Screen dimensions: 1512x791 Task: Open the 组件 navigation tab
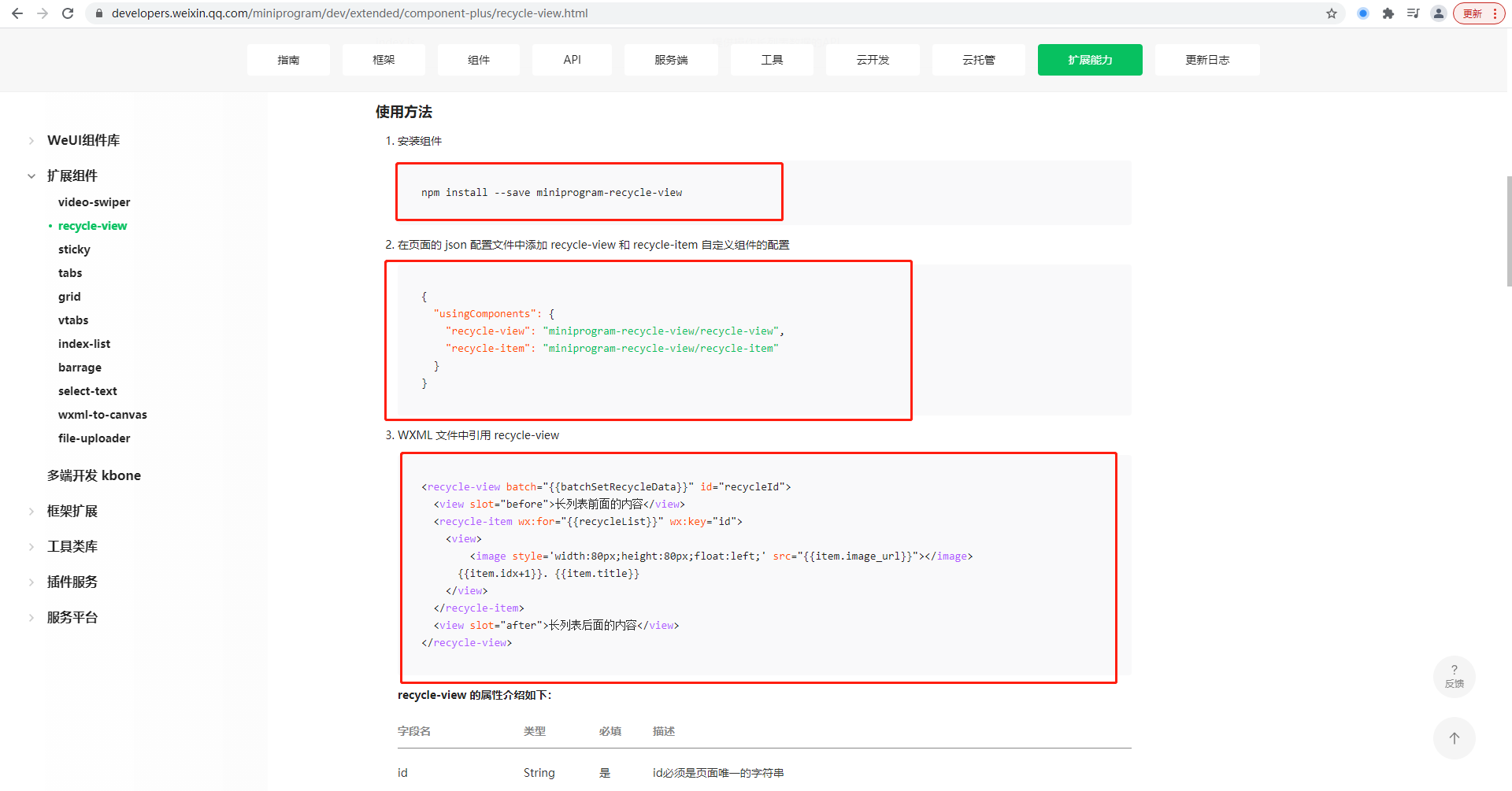coord(479,60)
